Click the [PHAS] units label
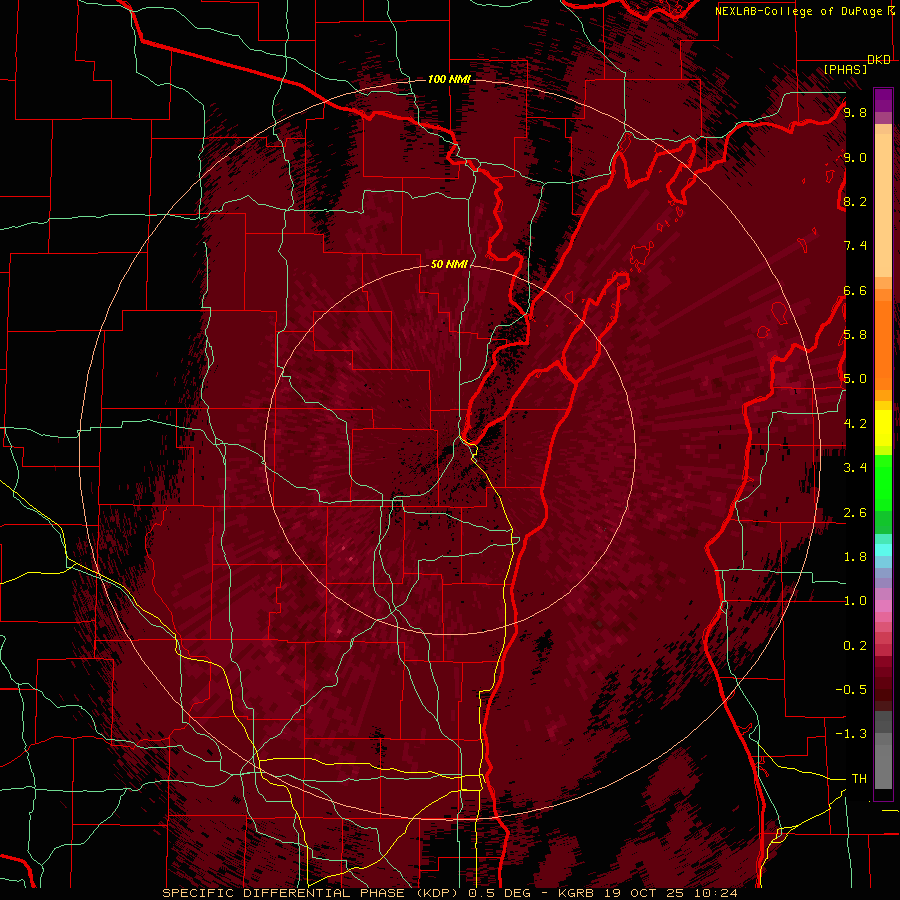This screenshot has width=900, height=900. (x=845, y=70)
